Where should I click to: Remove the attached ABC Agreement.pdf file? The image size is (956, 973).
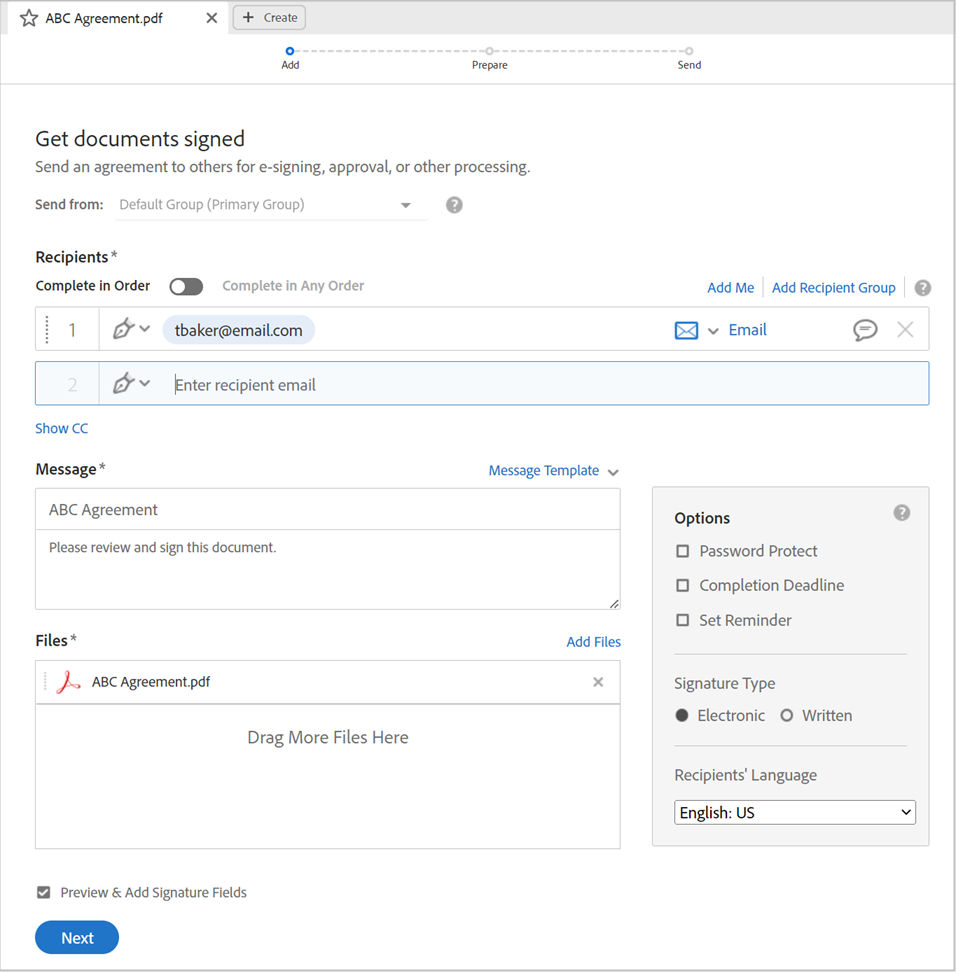point(598,682)
